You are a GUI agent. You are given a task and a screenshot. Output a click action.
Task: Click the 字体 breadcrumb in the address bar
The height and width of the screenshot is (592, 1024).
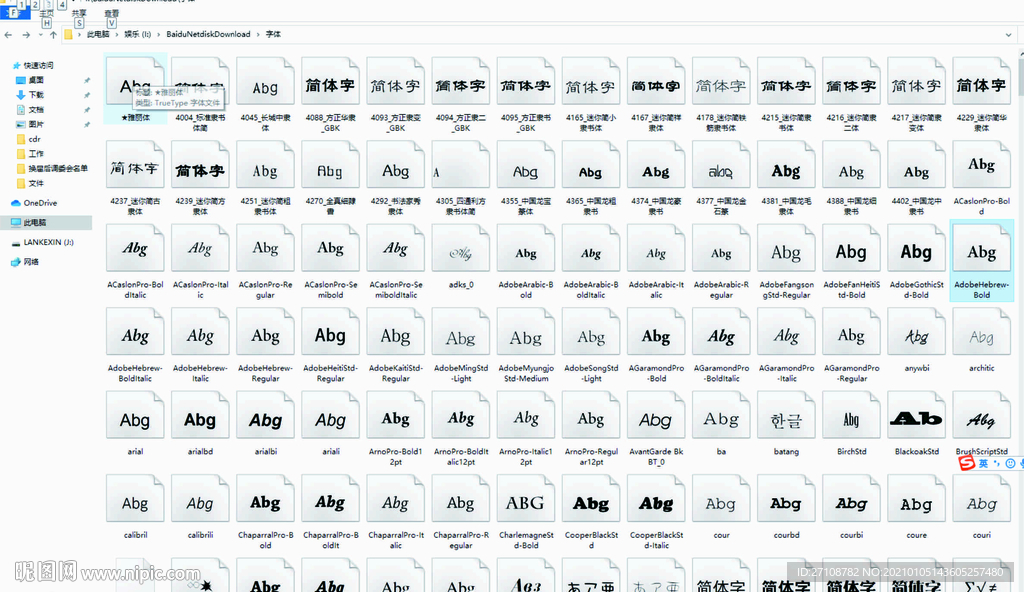pyautogui.click(x=273, y=35)
